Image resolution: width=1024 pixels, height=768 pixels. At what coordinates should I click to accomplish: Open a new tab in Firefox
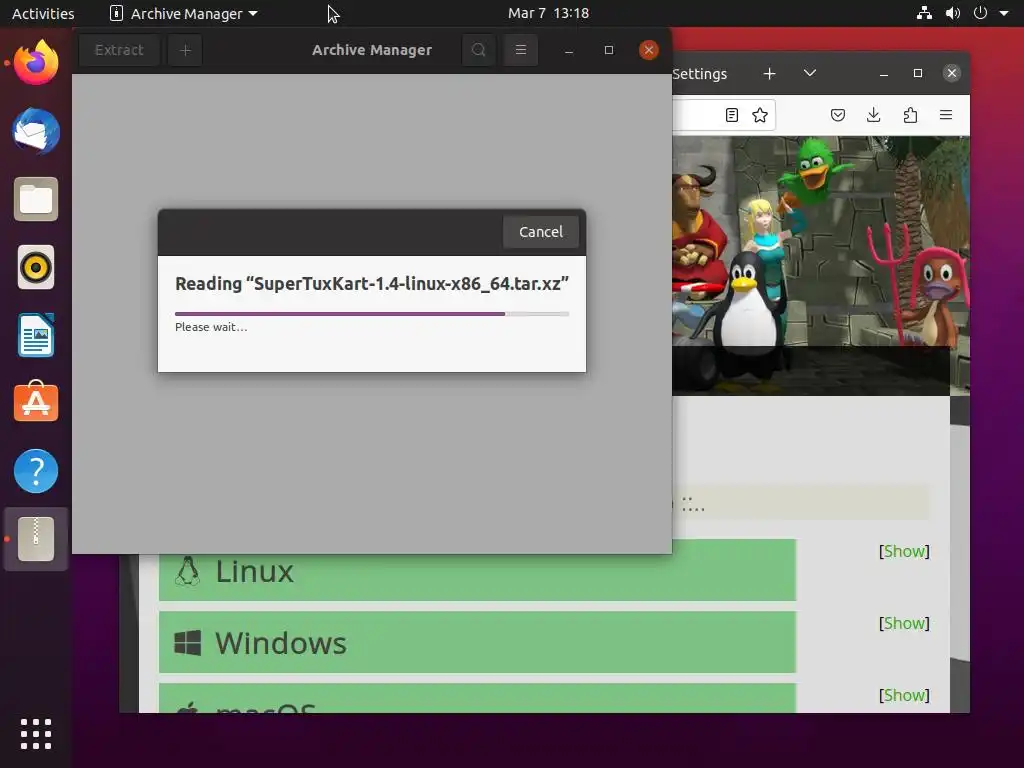pyautogui.click(x=769, y=74)
